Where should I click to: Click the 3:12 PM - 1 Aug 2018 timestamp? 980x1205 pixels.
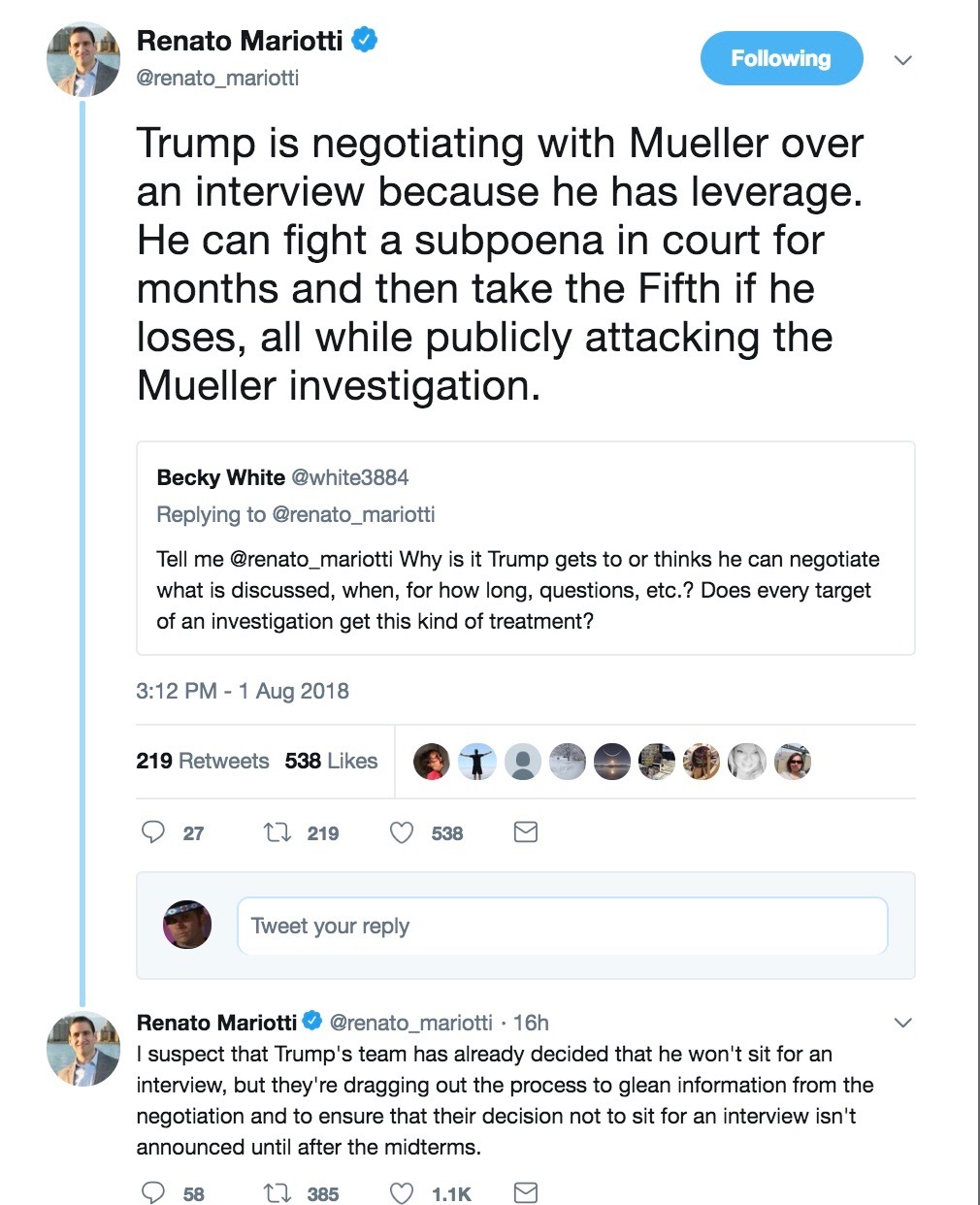242,691
